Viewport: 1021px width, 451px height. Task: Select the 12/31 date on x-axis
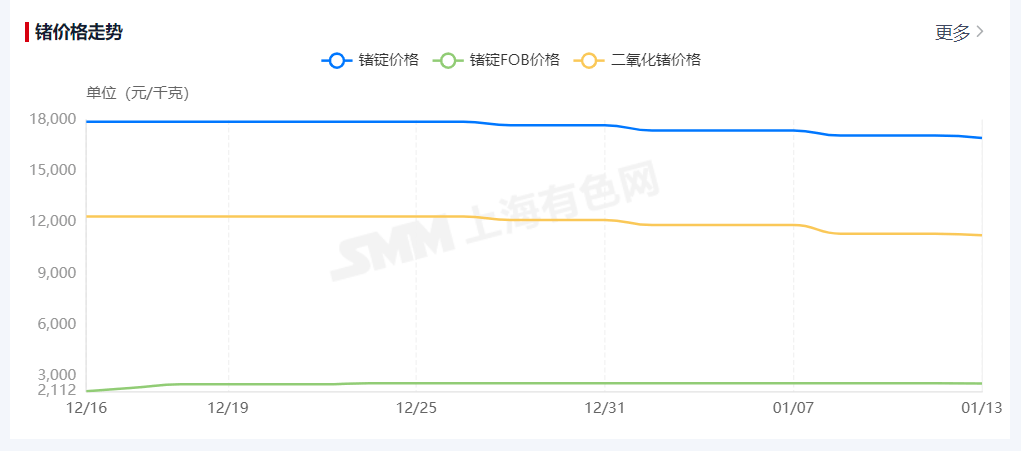pos(605,407)
